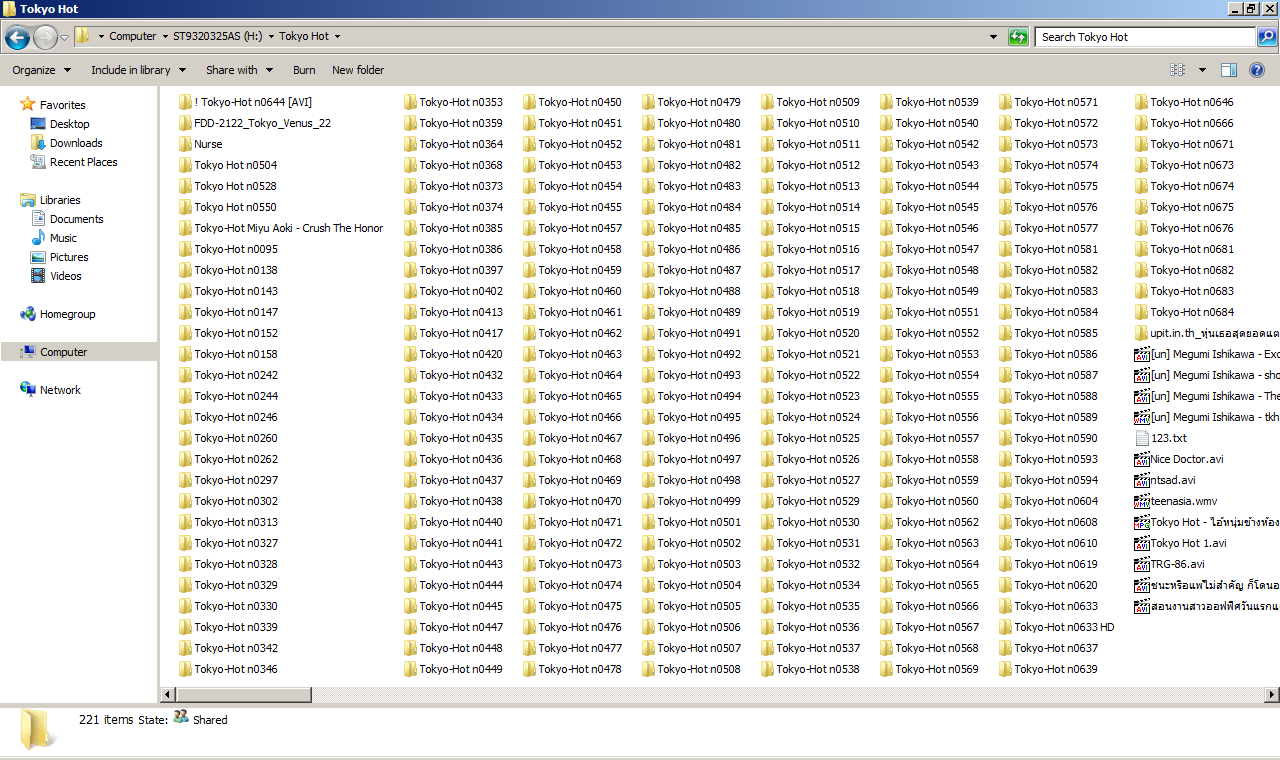Screen dimensions: 1280x760
Task: Select the Tokyo-Hot n0571 folder icon
Action: pos(1005,102)
